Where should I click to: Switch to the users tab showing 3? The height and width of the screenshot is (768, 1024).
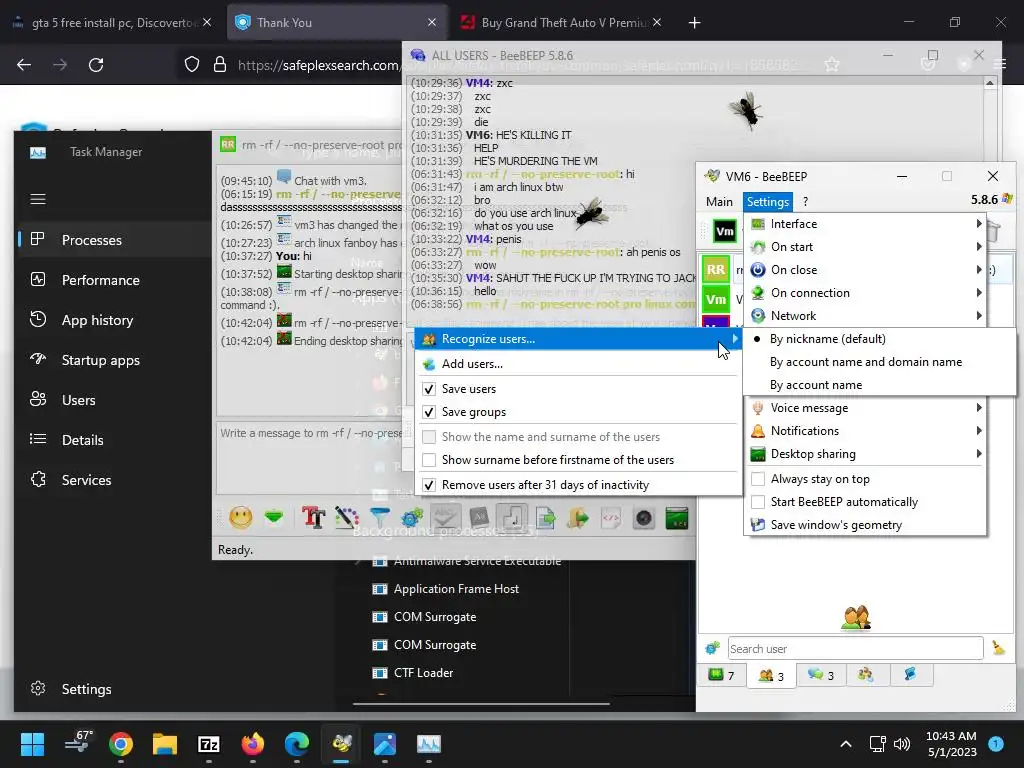click(x=771, y=675)
